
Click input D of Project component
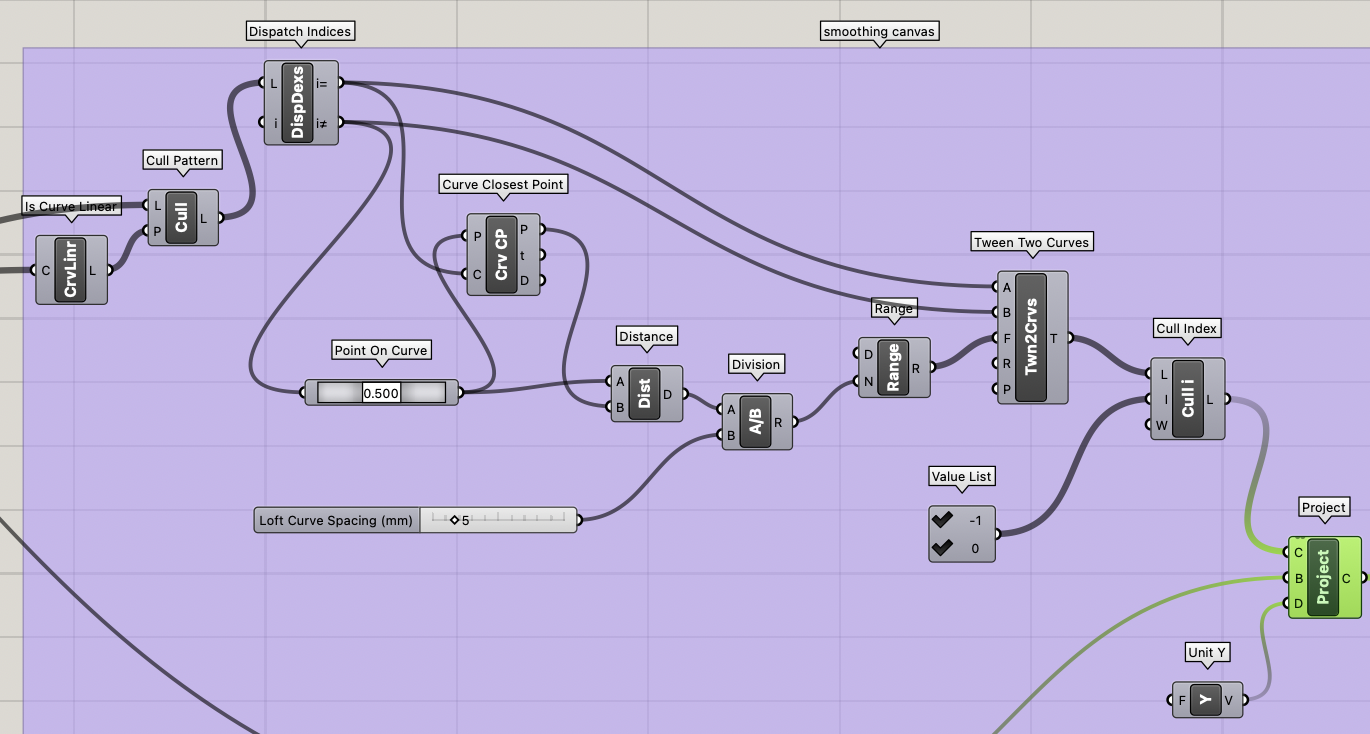coord(1298,603)
